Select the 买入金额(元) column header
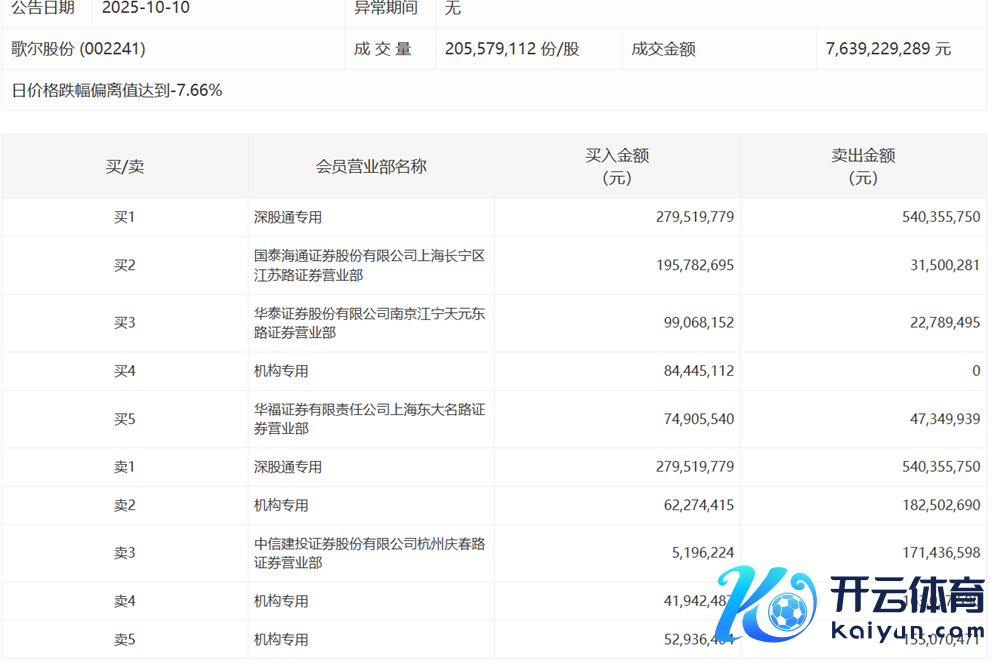This screenshot has height=664, width=1000. click(x=617, y=167)
